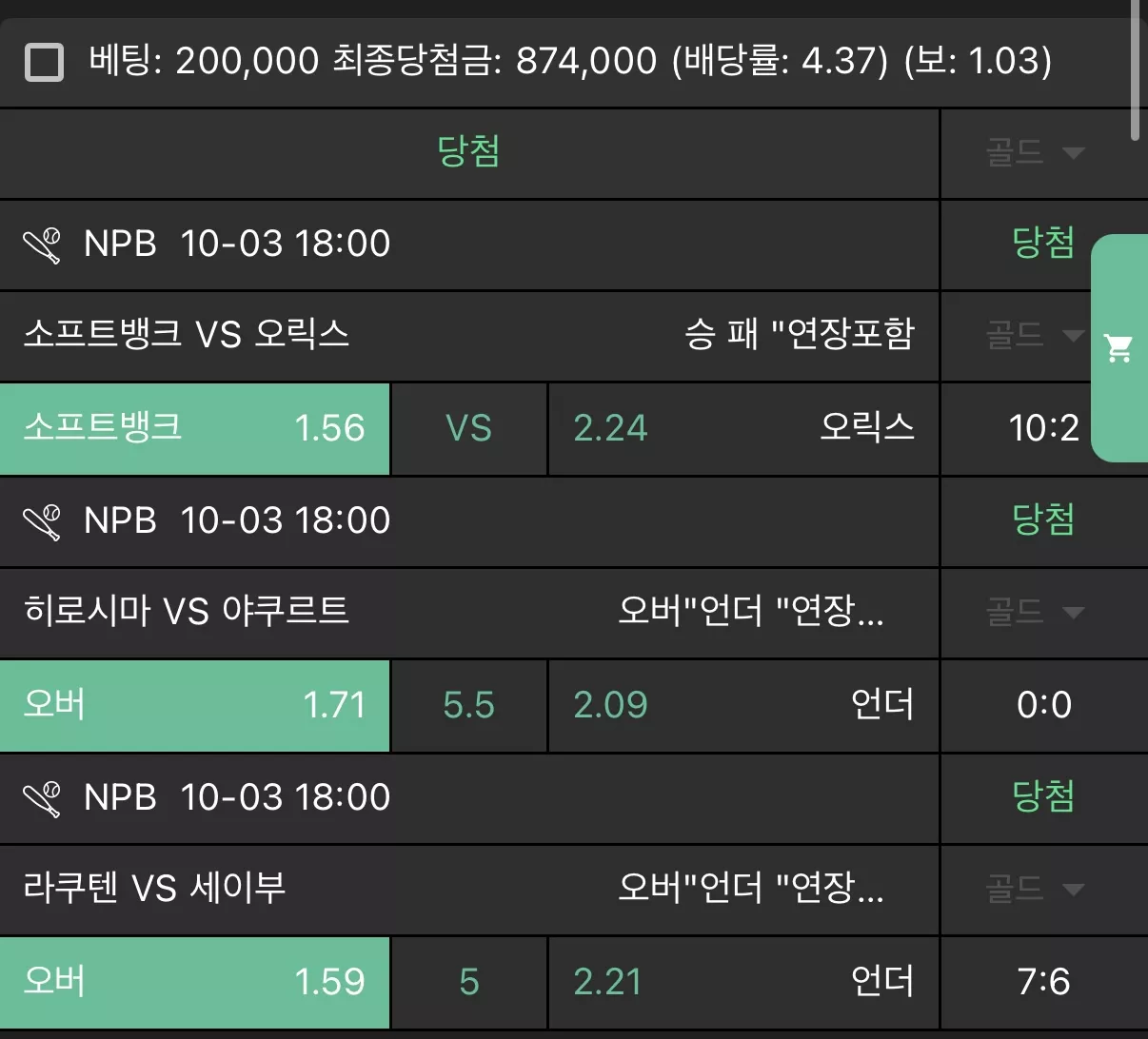This screenshot has width=1148, height=1039.
Task: Choose 언더 2.21 for 라쿠텐 game
Action: point(743,983)
